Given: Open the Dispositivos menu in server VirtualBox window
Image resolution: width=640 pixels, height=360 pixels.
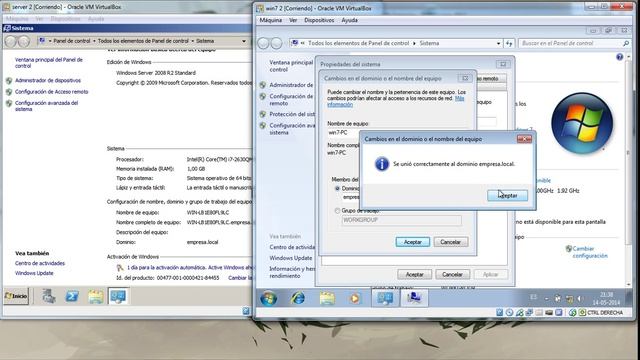Looking at the screenshot, I should pyautogui.click(x=65, y=19).
